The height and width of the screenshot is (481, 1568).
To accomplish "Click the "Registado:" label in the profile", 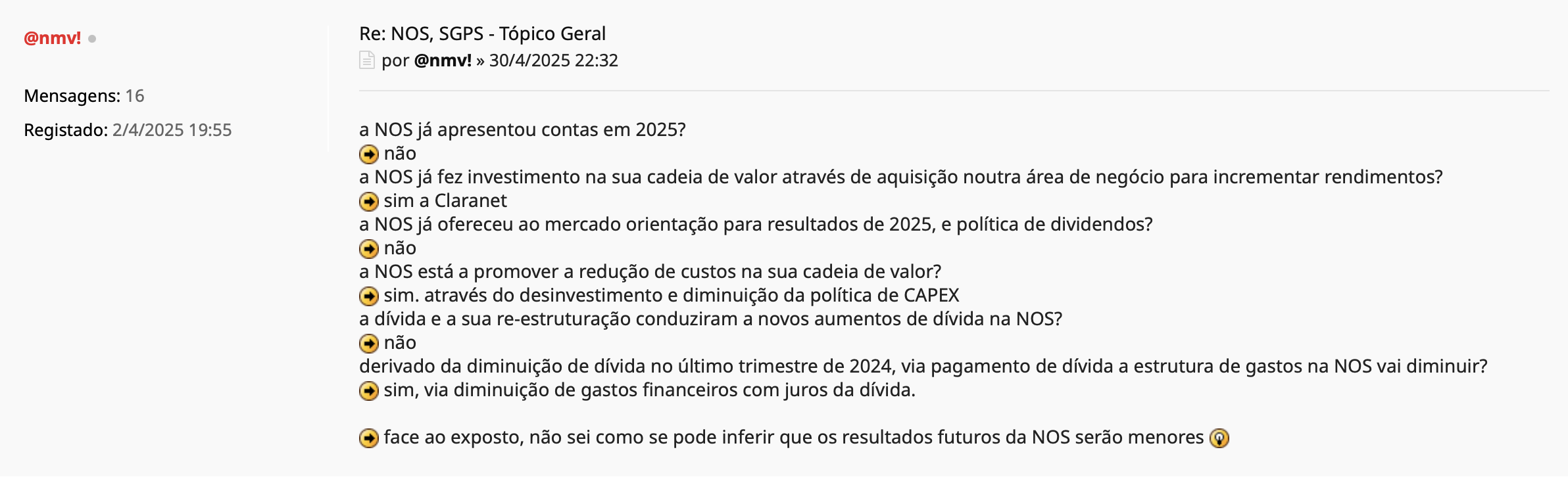I will tap(66, 130).
